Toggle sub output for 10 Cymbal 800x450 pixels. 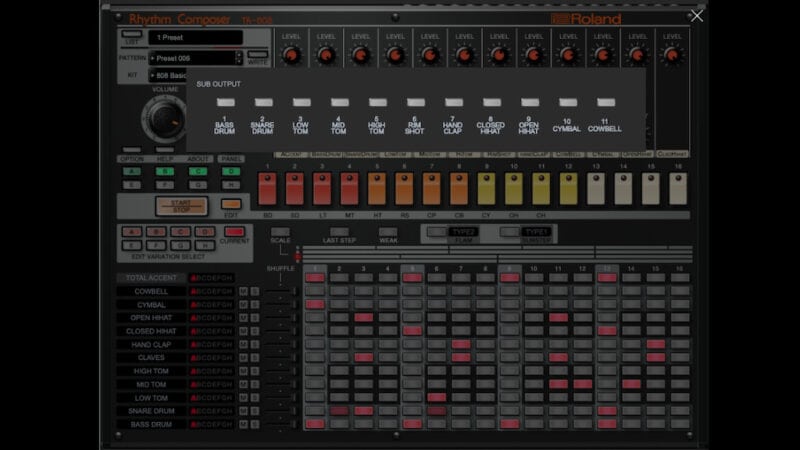pyautogui.click(x=568, y=103)
